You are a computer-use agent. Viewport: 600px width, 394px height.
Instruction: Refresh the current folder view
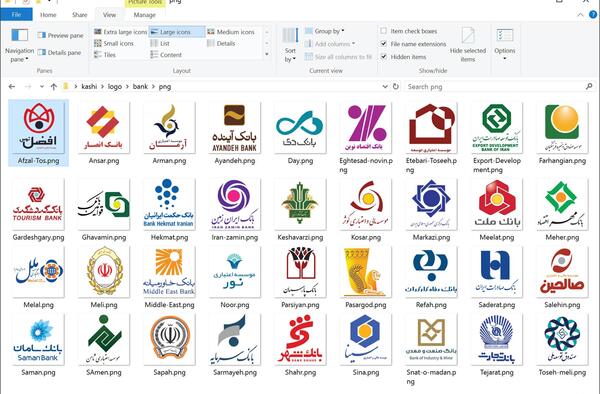(396, 87)
